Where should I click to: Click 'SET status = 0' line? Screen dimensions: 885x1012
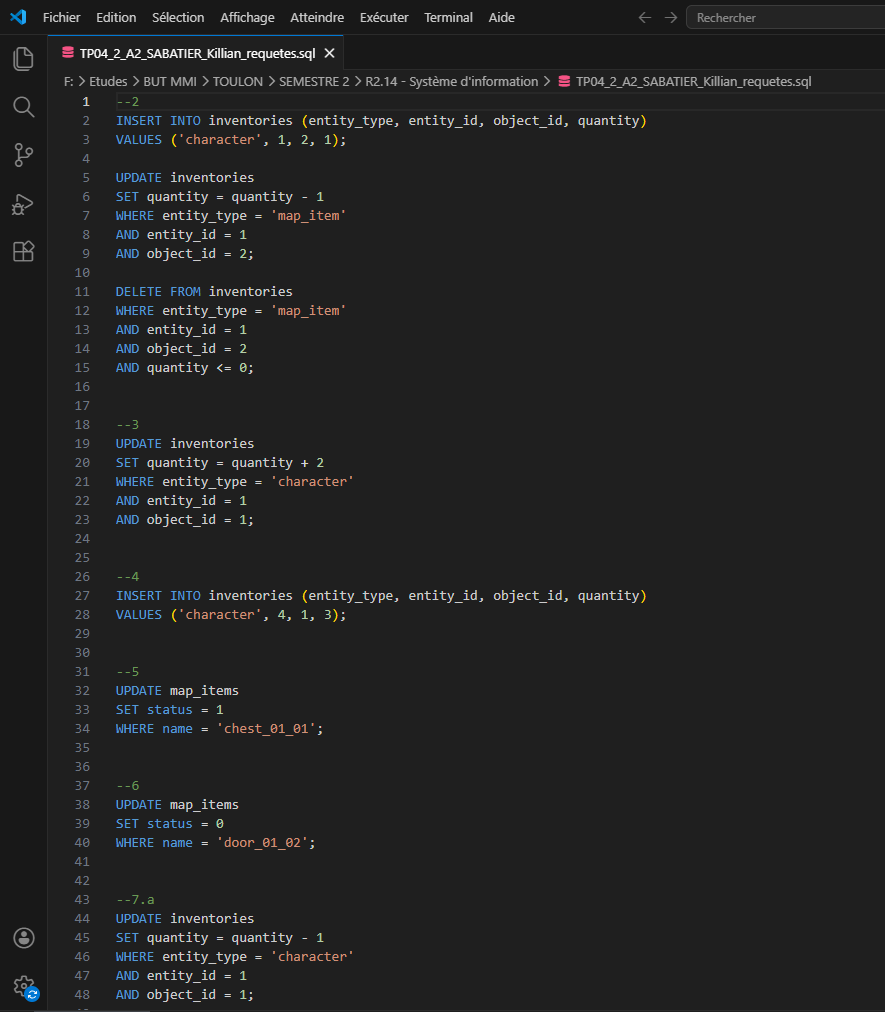click(170, 824)
